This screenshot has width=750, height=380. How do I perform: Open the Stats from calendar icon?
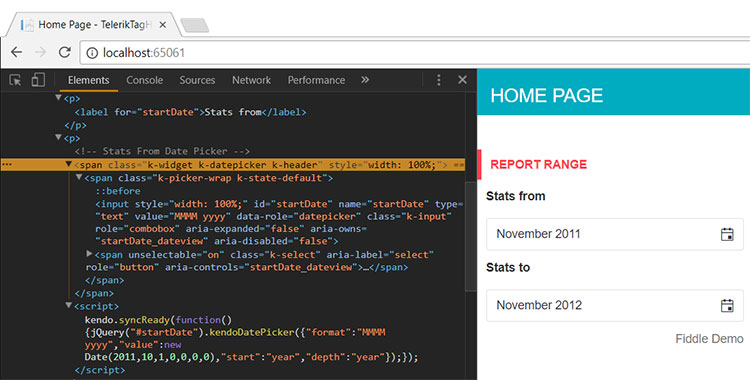727,234
